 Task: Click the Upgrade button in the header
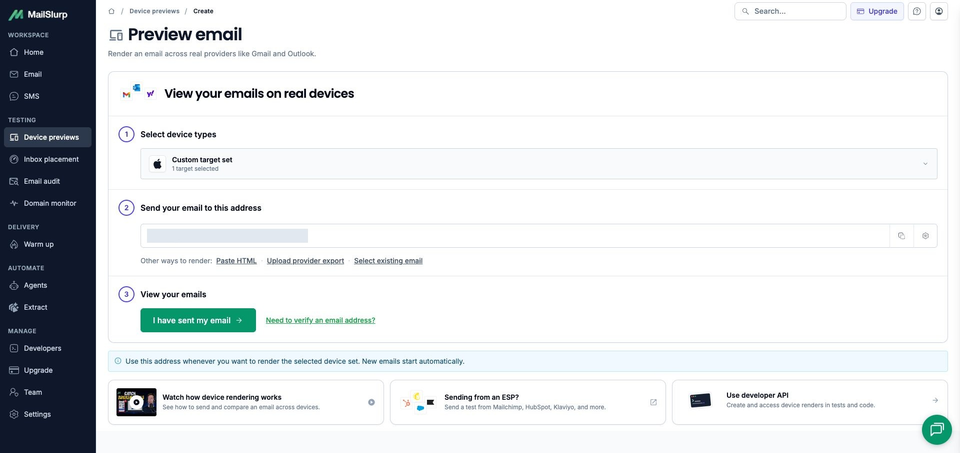[x=877, y=11]
